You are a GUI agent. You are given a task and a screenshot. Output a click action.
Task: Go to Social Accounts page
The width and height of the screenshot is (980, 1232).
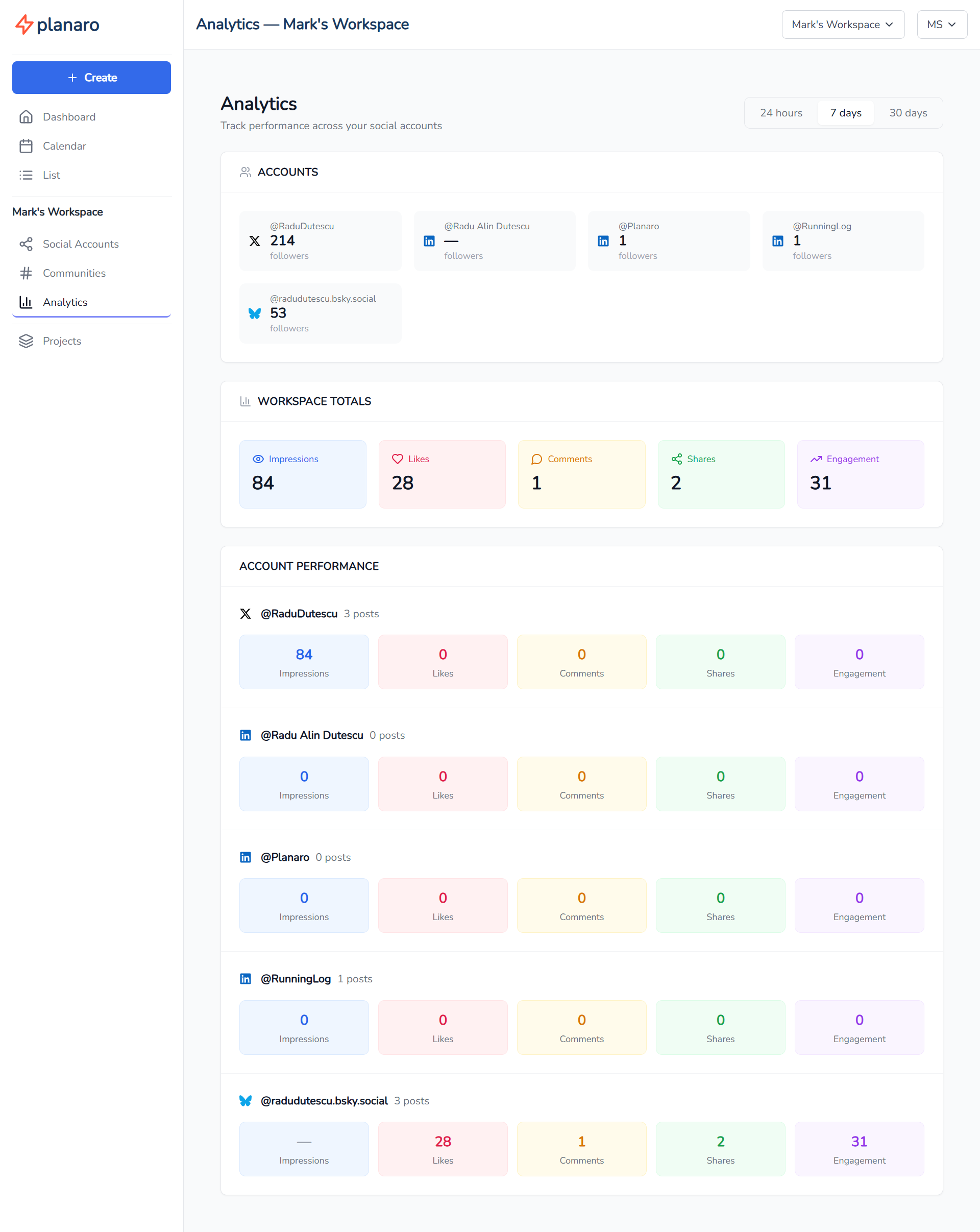tap(91, 244)
